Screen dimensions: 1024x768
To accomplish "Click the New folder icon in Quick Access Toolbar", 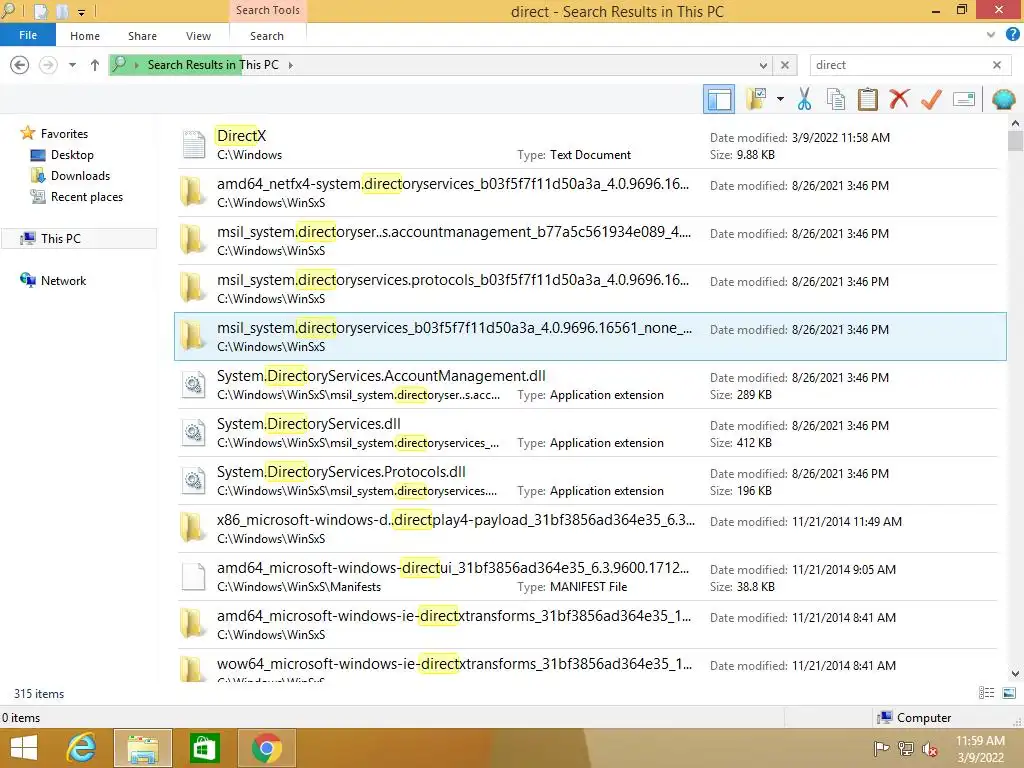I will tap(62, 12).
